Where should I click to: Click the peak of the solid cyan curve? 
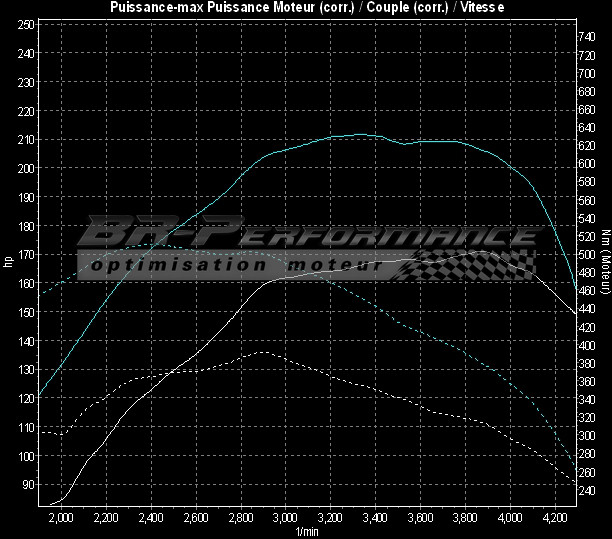click(360, 134)
